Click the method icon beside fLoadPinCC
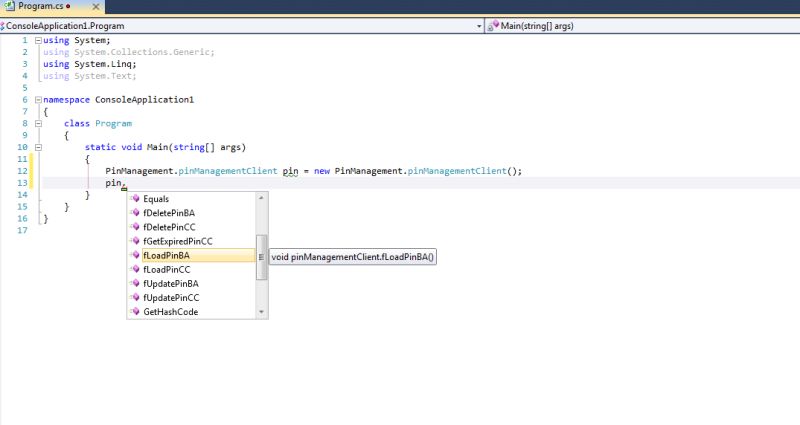Screen dimensions: 800x425 point(135,269)
